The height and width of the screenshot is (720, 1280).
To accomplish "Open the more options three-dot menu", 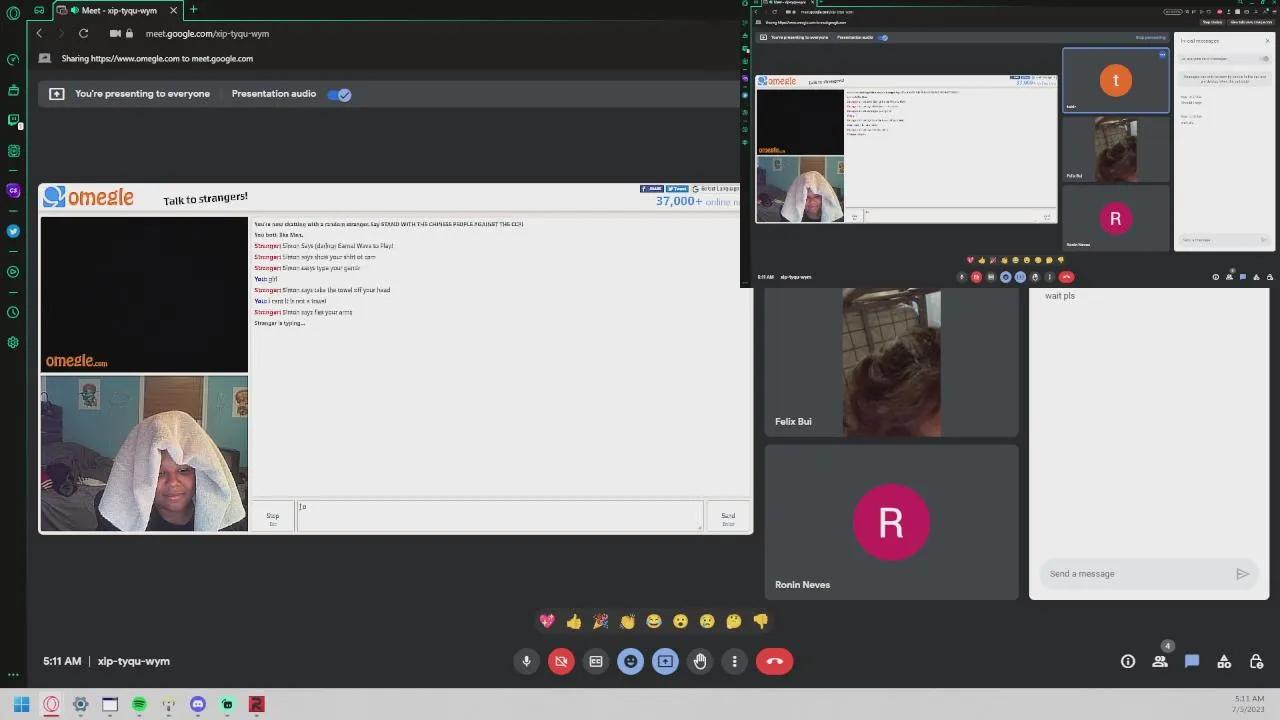I will [734, 661].
